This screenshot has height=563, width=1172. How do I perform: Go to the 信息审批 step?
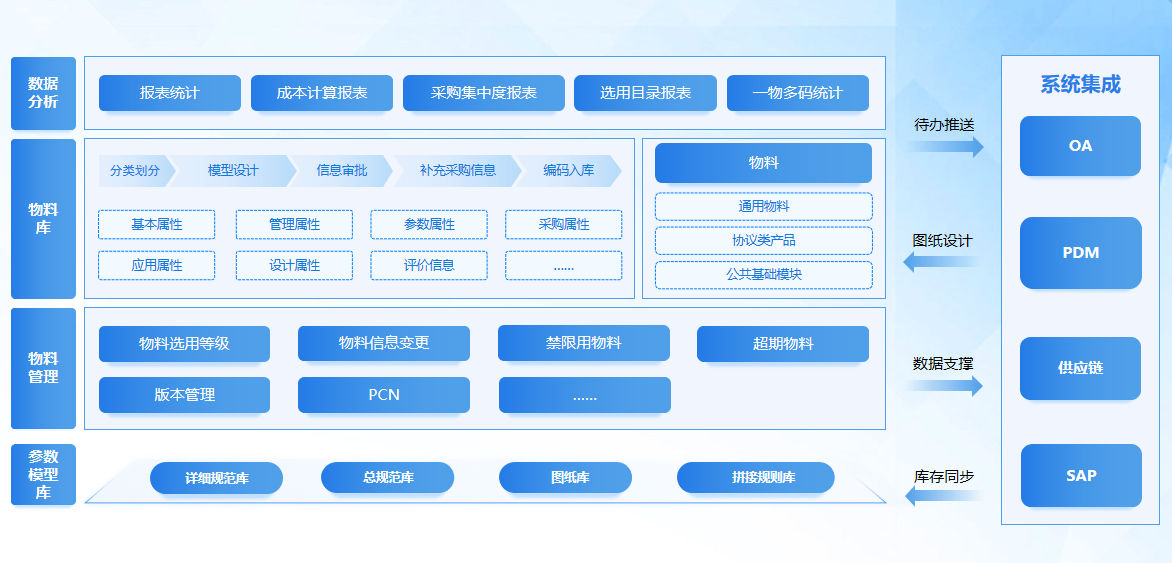coord(341,171)
